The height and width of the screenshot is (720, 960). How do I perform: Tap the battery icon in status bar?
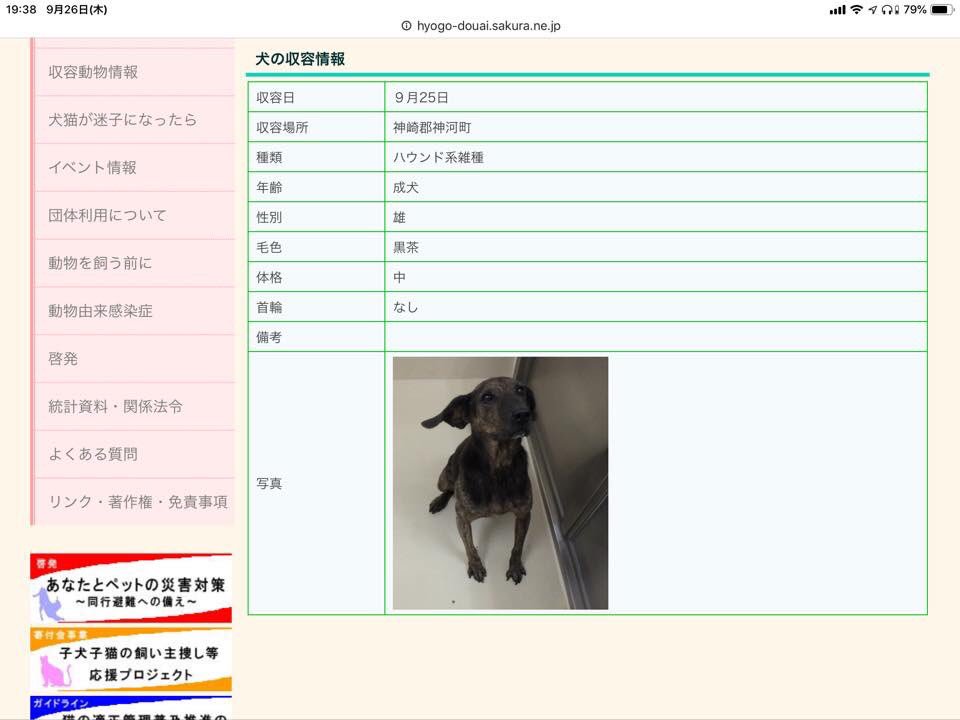942,10
